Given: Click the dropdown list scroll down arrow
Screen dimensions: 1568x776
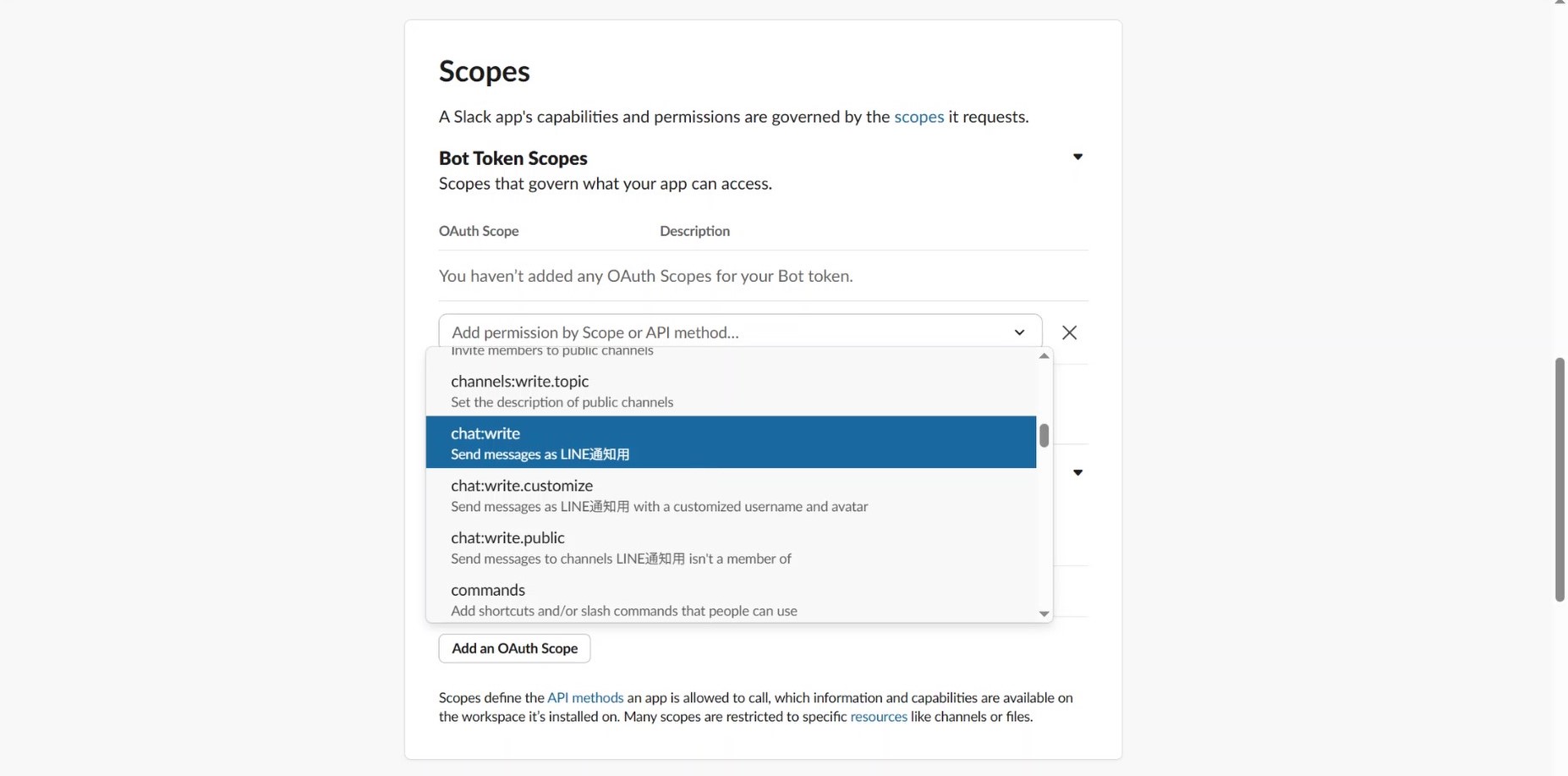Looking at the screenshot, I should (1044, 614).
